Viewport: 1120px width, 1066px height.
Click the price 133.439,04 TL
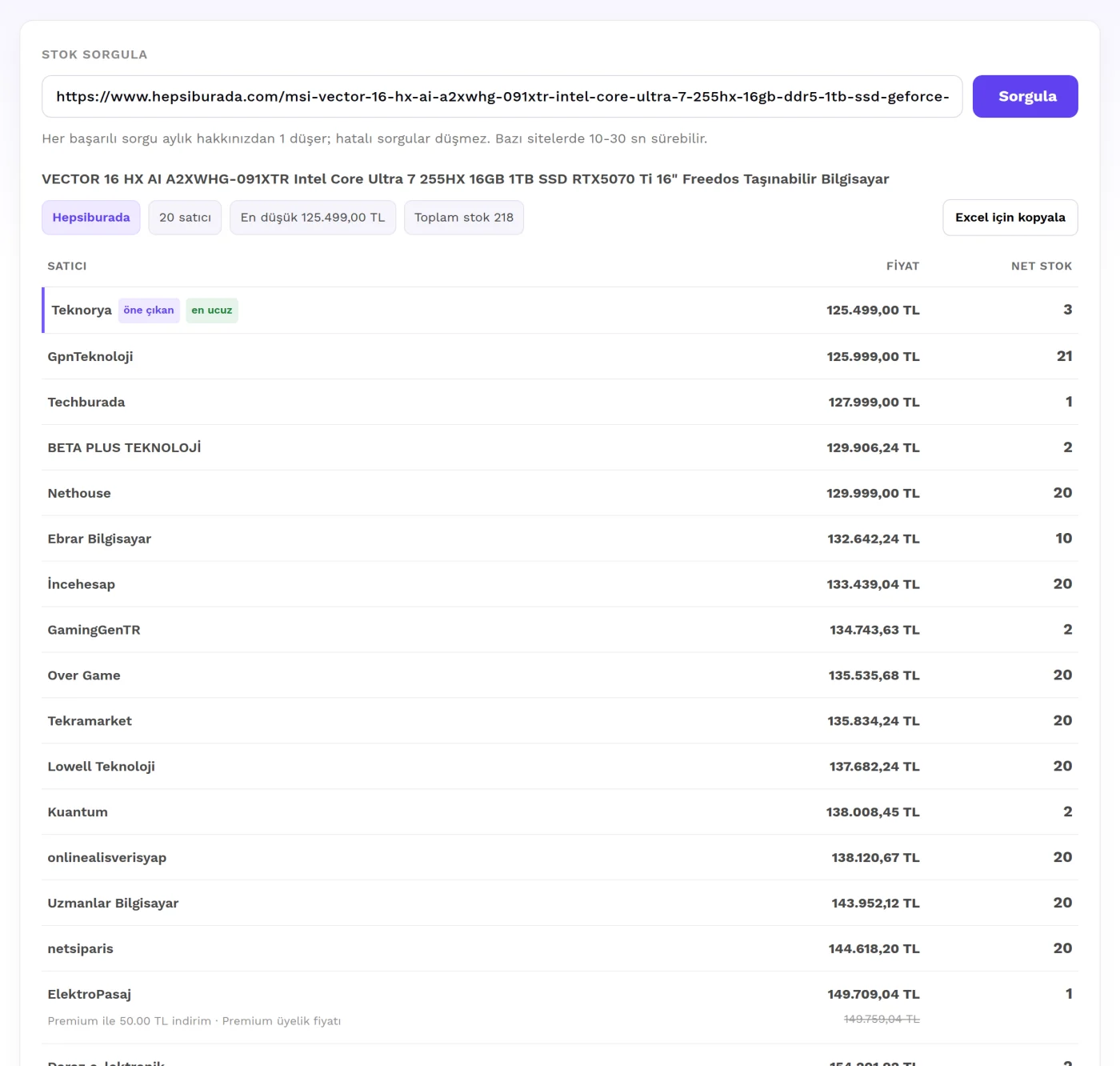pyautogui.click(x=873, y=585)
